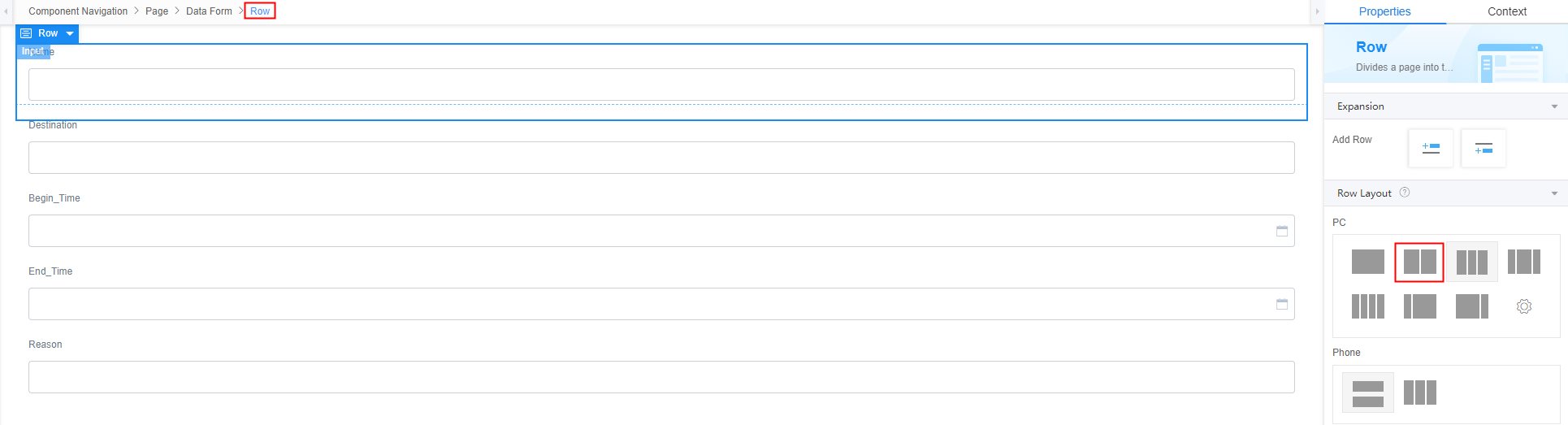
Task: Choose narrow-left wide-right PC layout
Action: coord(1419,306)
